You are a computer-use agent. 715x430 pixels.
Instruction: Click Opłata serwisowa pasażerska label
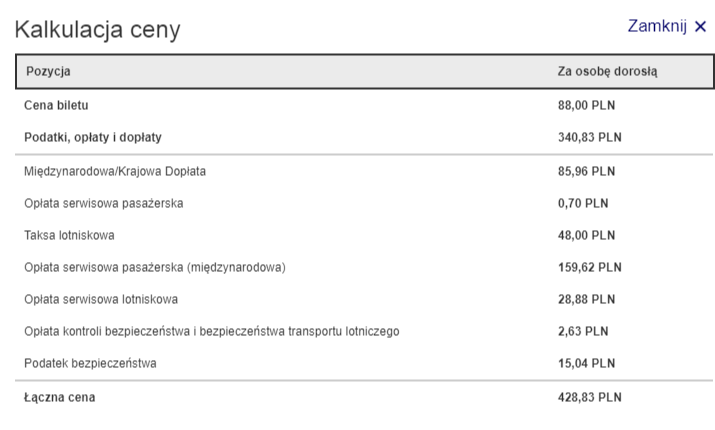(x=104, y=203)
